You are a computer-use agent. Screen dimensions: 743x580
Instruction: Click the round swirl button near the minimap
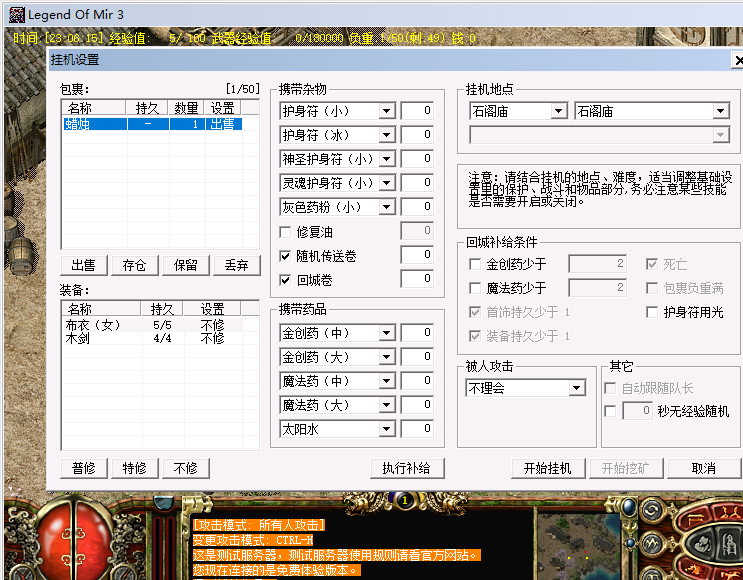point(652,510)
